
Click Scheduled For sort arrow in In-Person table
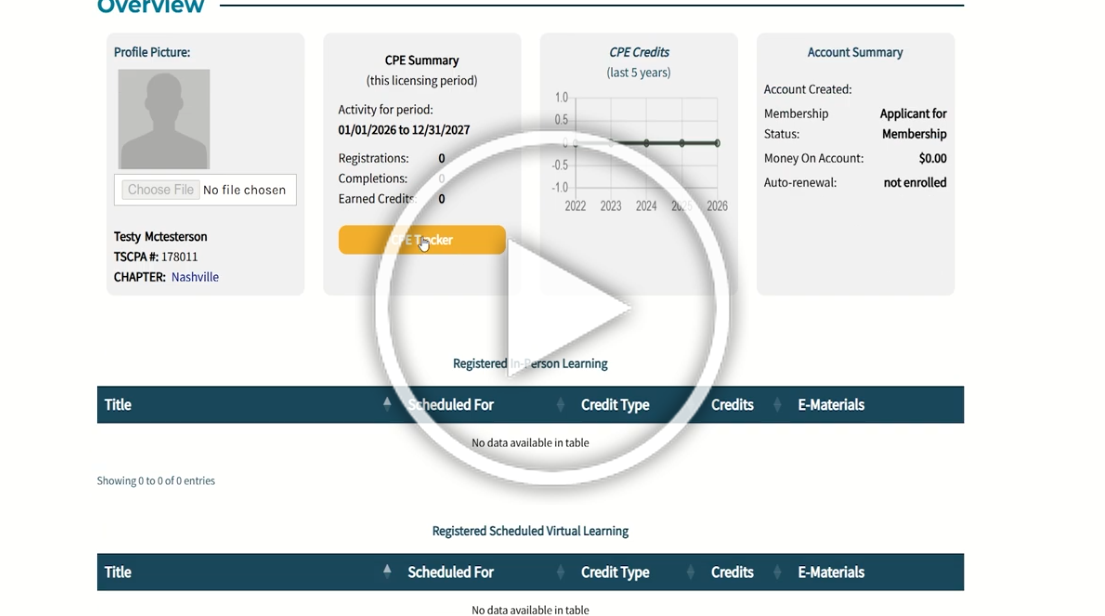click(x=560, y=405)
